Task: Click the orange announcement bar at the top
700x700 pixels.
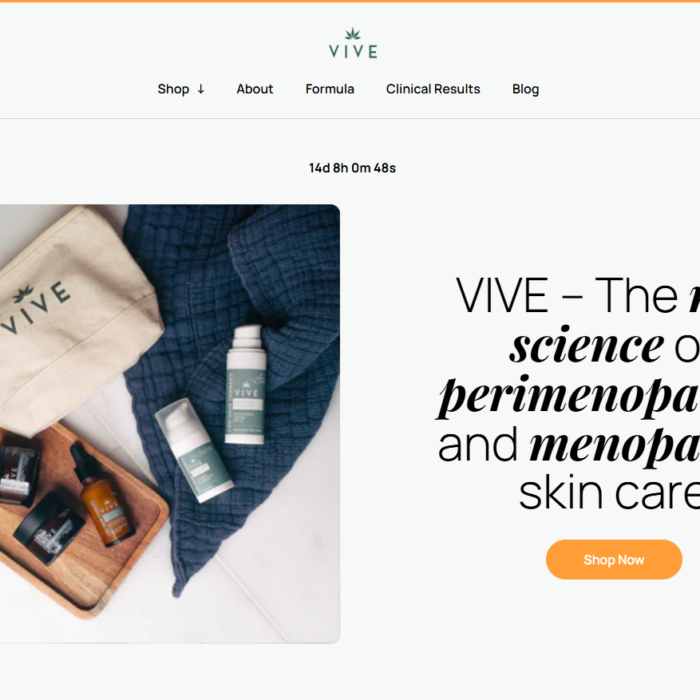Action: [350, 1]
